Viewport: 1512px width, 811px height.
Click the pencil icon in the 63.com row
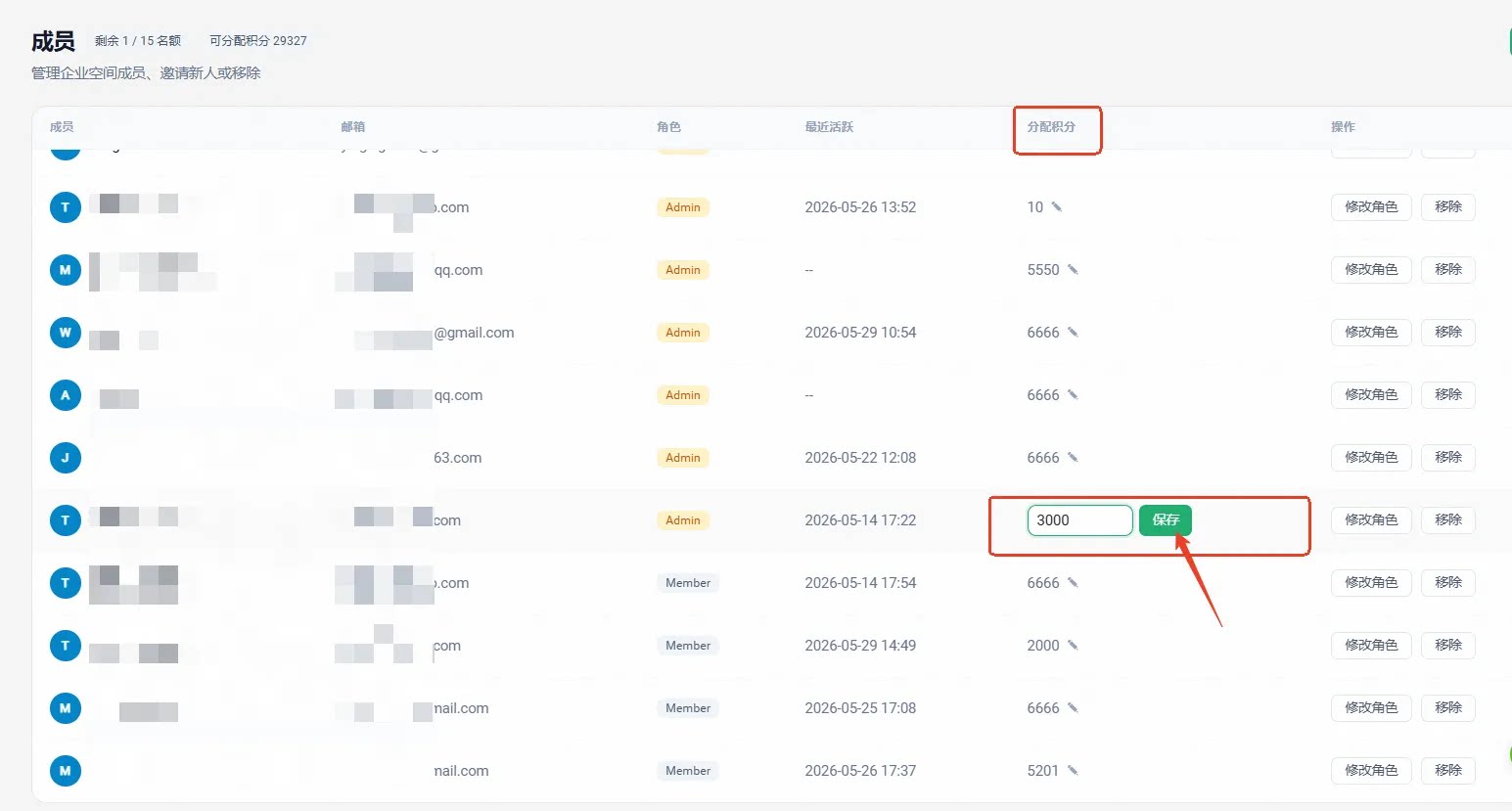click(x=1073, y=458)
